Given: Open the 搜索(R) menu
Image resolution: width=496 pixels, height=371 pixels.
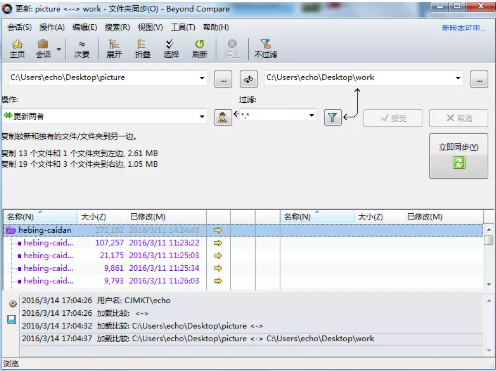Looking at the screenshot, I should coord(117,27).
